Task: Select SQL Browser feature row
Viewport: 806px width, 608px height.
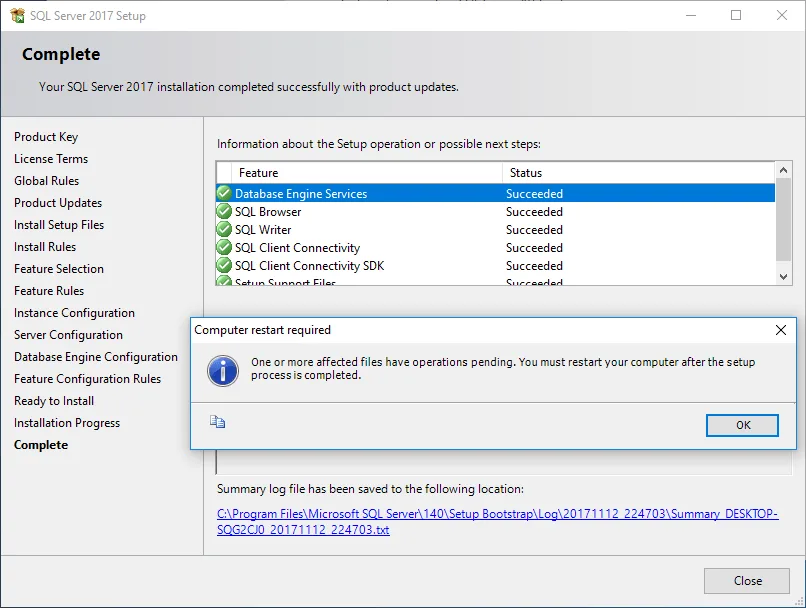Action: (496, 211)
